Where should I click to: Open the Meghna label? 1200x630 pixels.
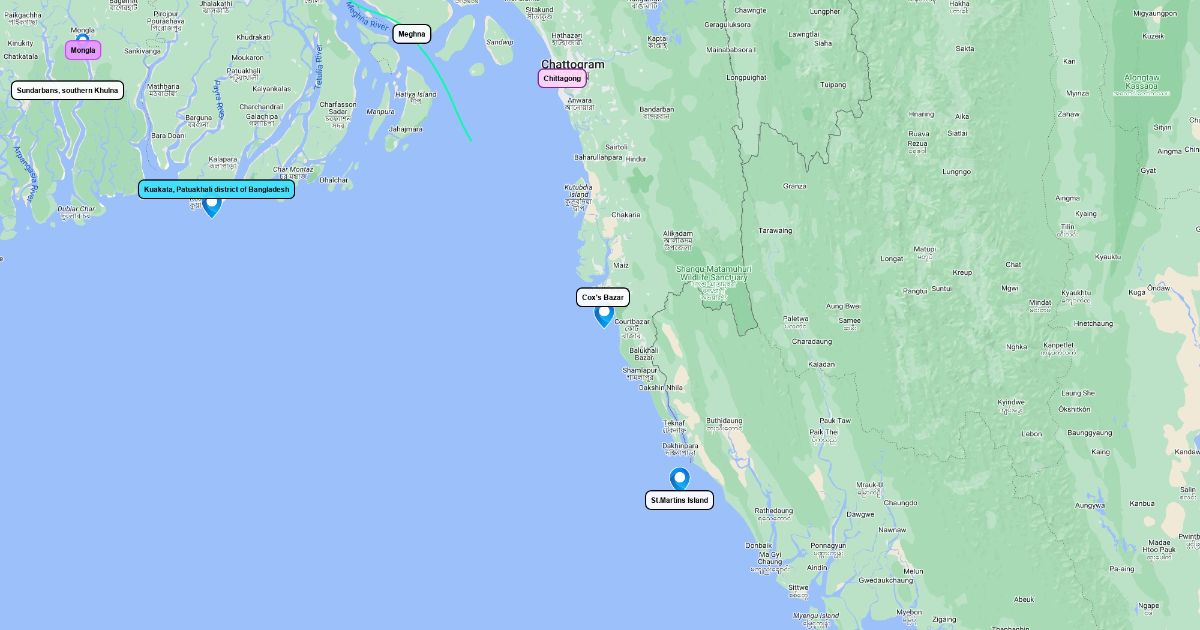tap(411, 34)
